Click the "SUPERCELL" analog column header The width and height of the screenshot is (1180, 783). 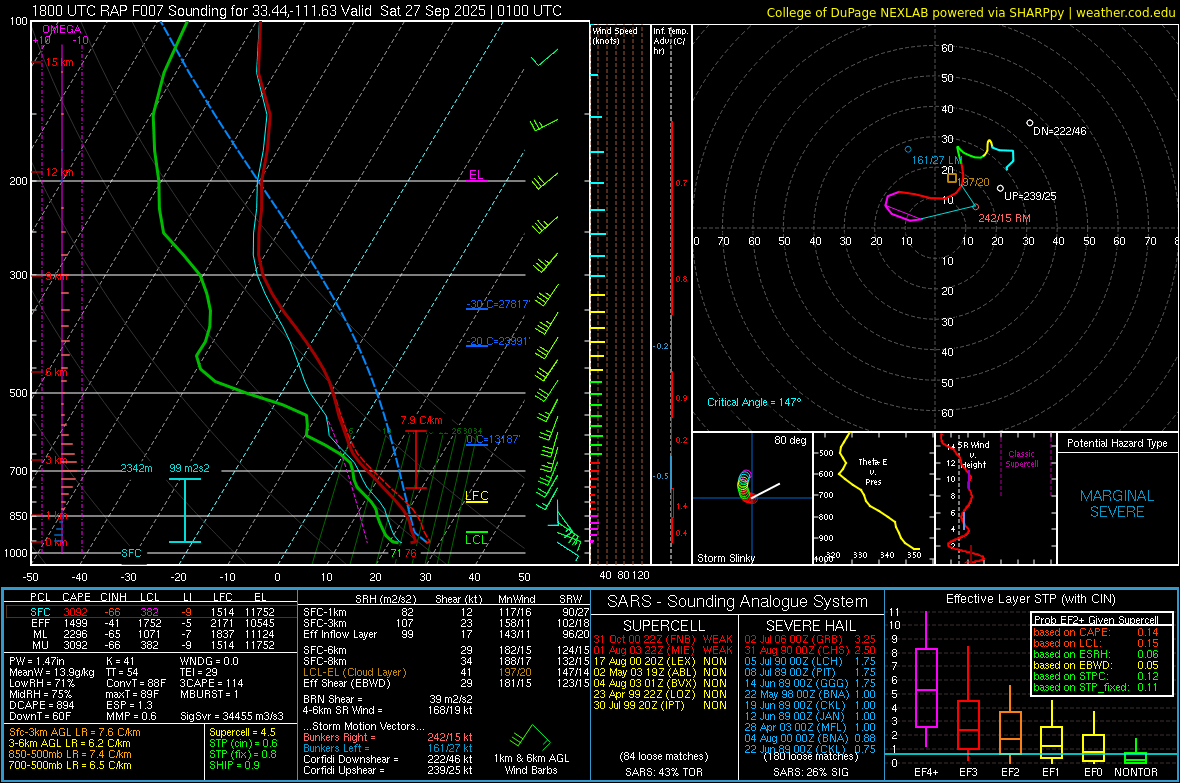tap(664, 626)
